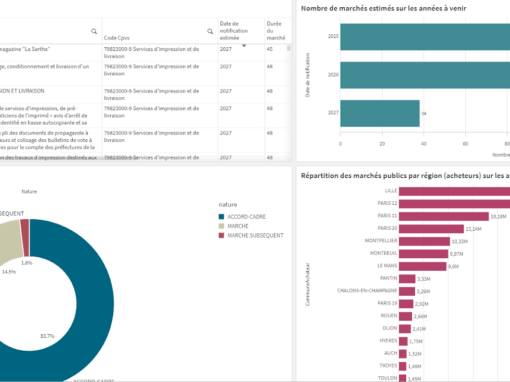Image resolution: width=510 pixels, height=382 pixels.
Task: Select the PARIS 20 bar valued 13,14M
Action: pos(431,229)
